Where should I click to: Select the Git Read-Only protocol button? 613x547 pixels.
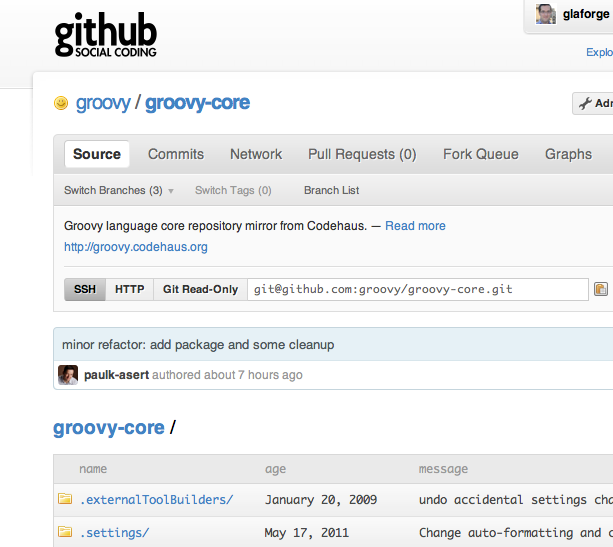click(x=200, y=289)
